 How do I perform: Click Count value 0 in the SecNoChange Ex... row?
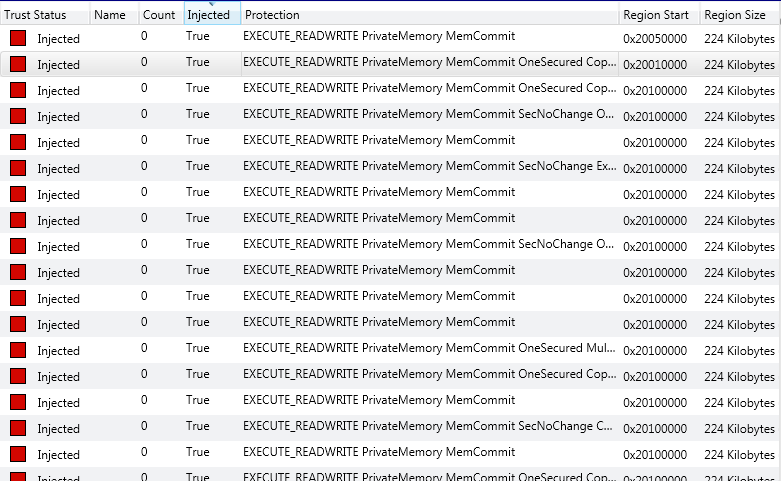tap(144, 166)
